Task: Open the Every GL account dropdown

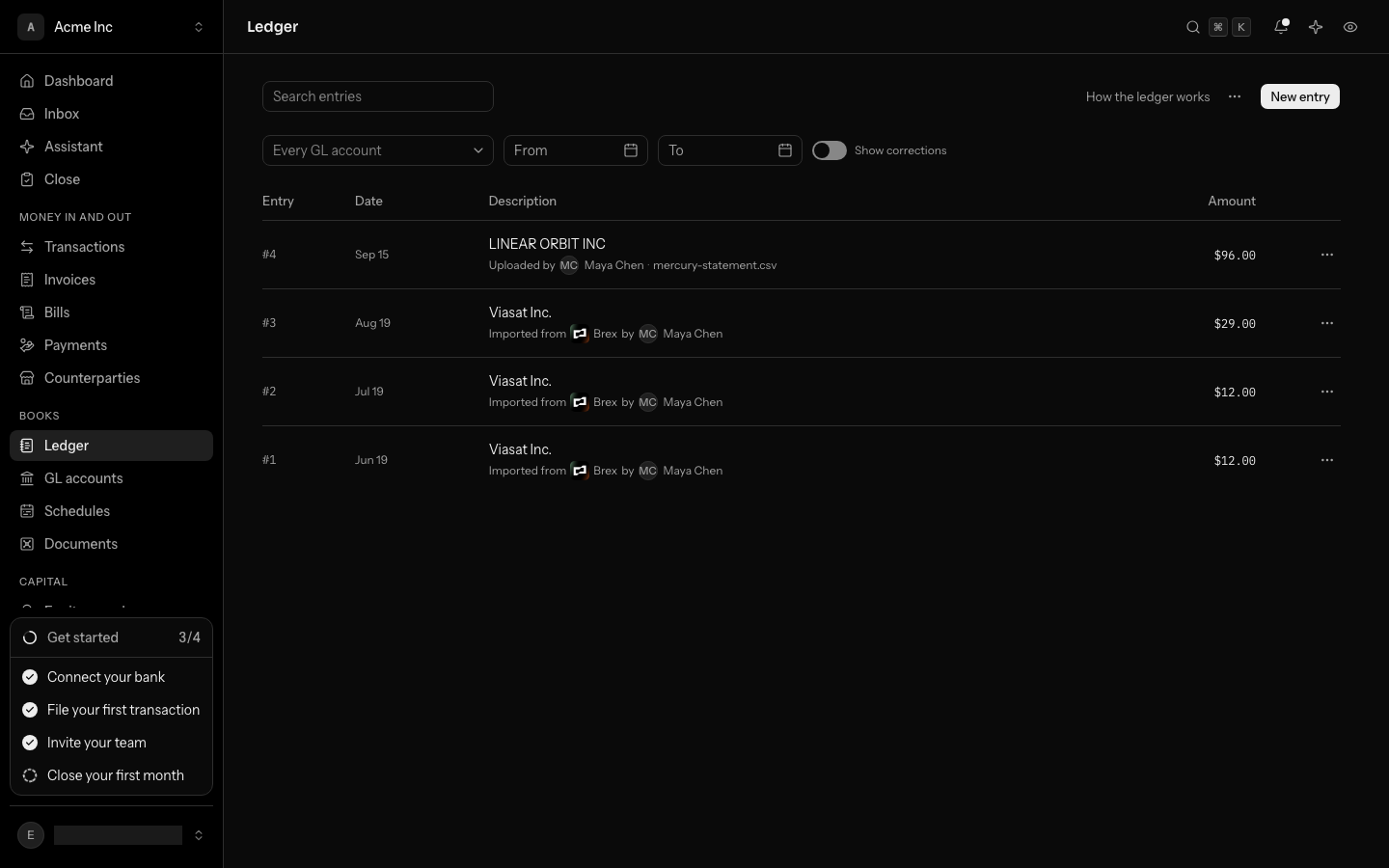Action: 378,150
